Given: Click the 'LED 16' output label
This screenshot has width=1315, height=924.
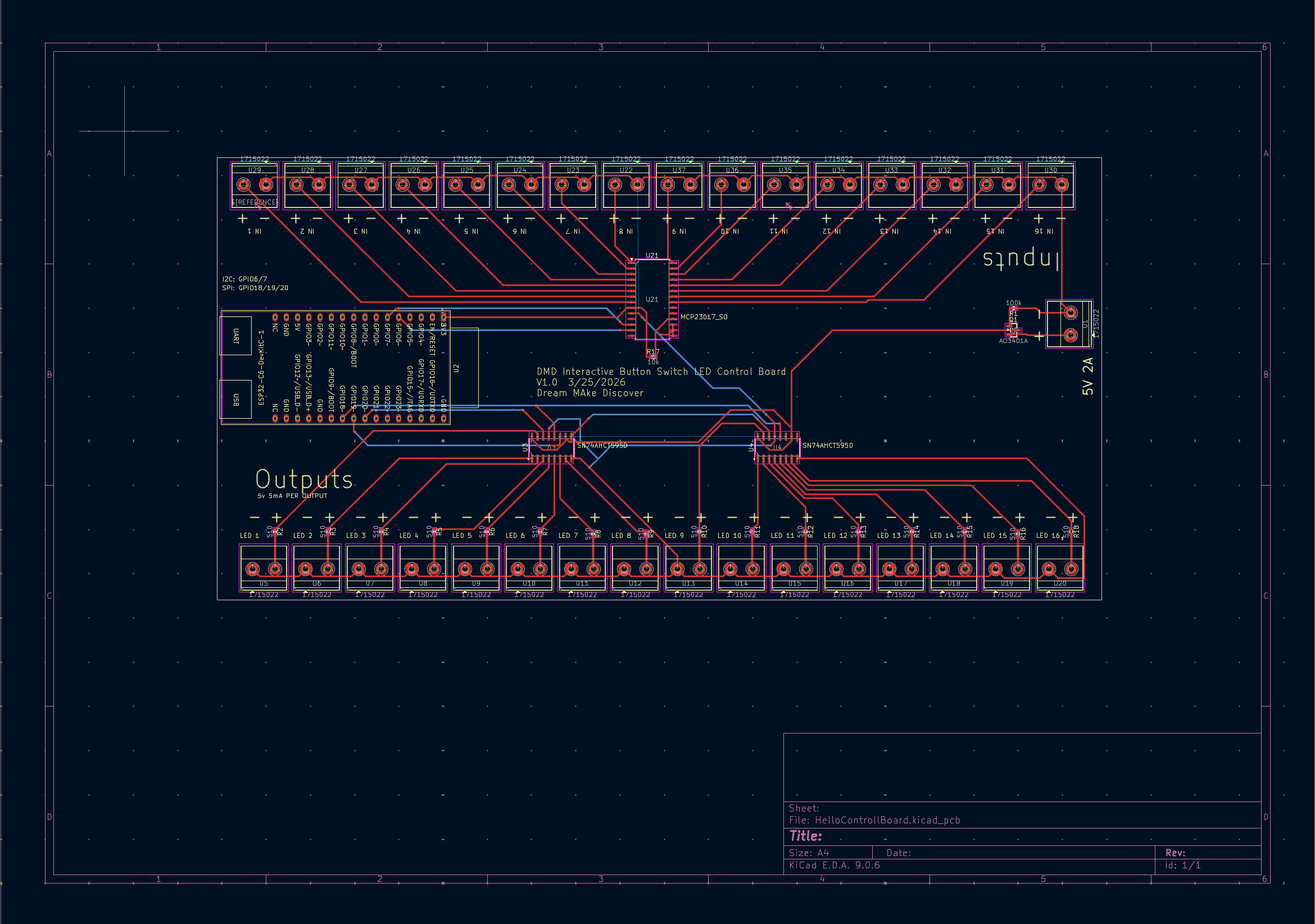Looking at the screenshot, I should point(1048,536).
